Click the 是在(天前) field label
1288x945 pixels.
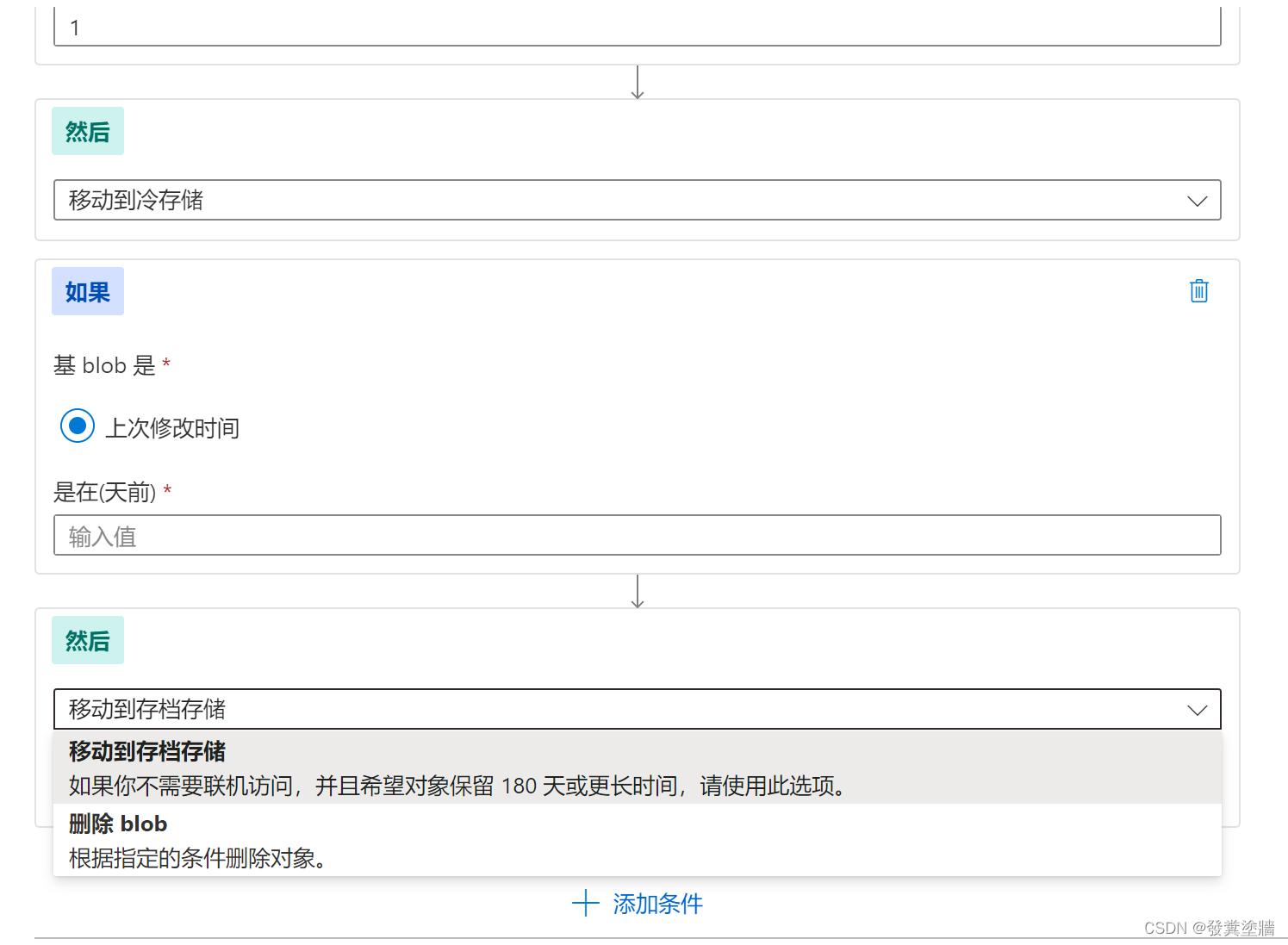point(105,492)
